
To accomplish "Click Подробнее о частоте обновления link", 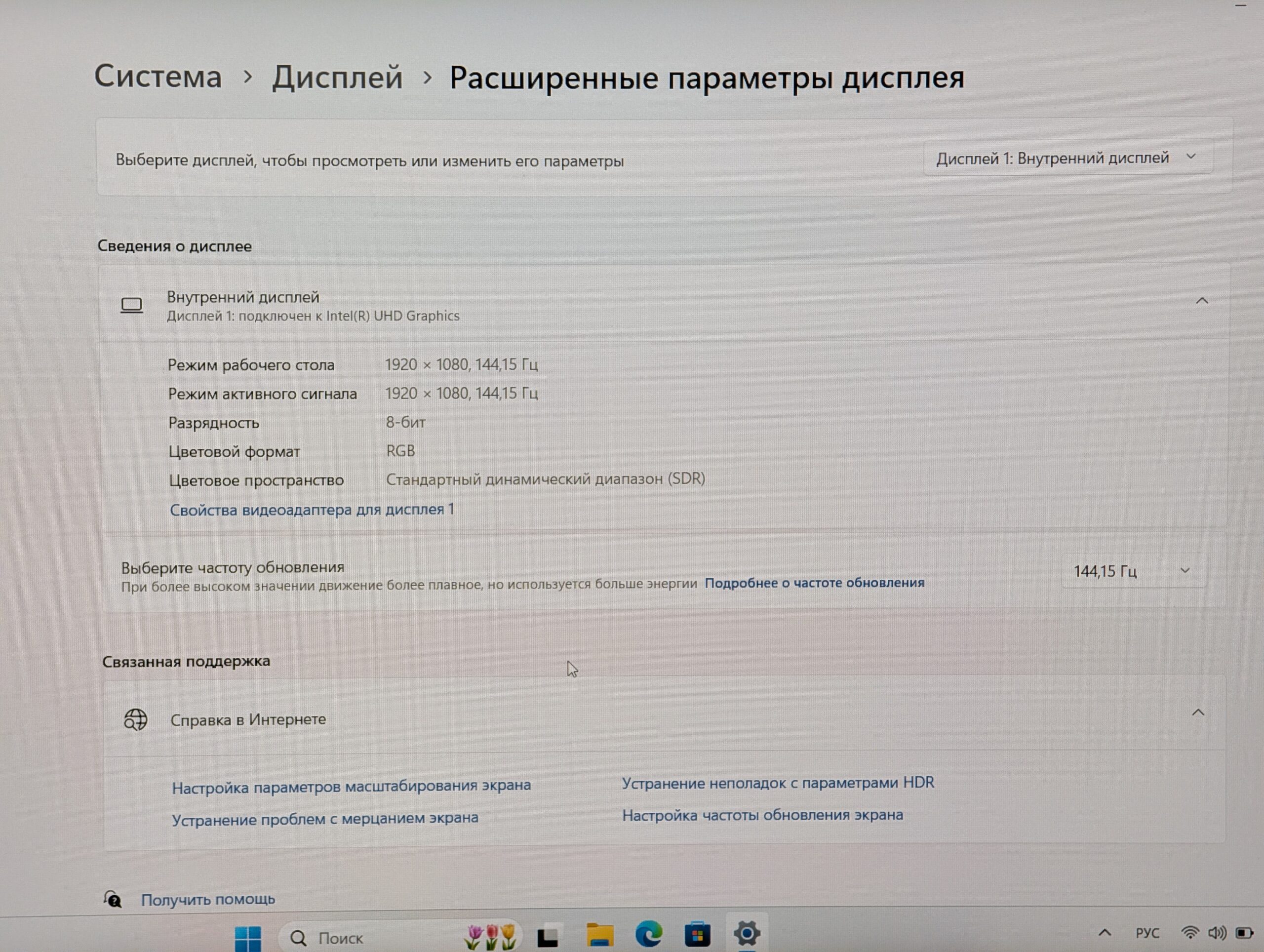I will coord(814,583).
